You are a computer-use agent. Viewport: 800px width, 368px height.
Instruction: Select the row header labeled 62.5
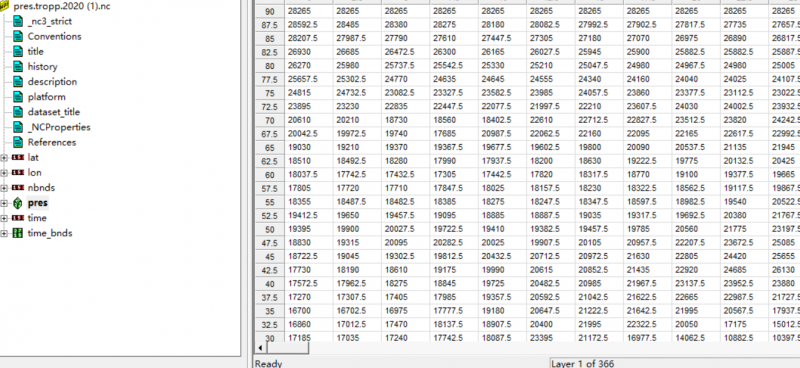(x=270, y=161)
